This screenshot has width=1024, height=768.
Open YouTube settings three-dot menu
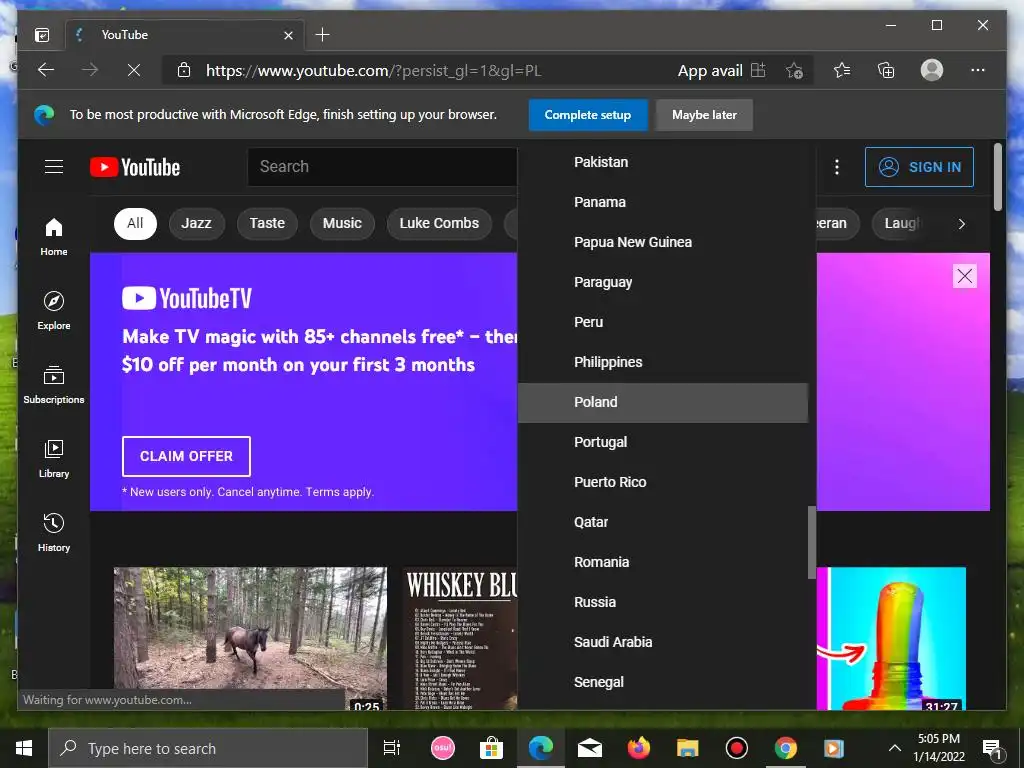tap(837, 167)
